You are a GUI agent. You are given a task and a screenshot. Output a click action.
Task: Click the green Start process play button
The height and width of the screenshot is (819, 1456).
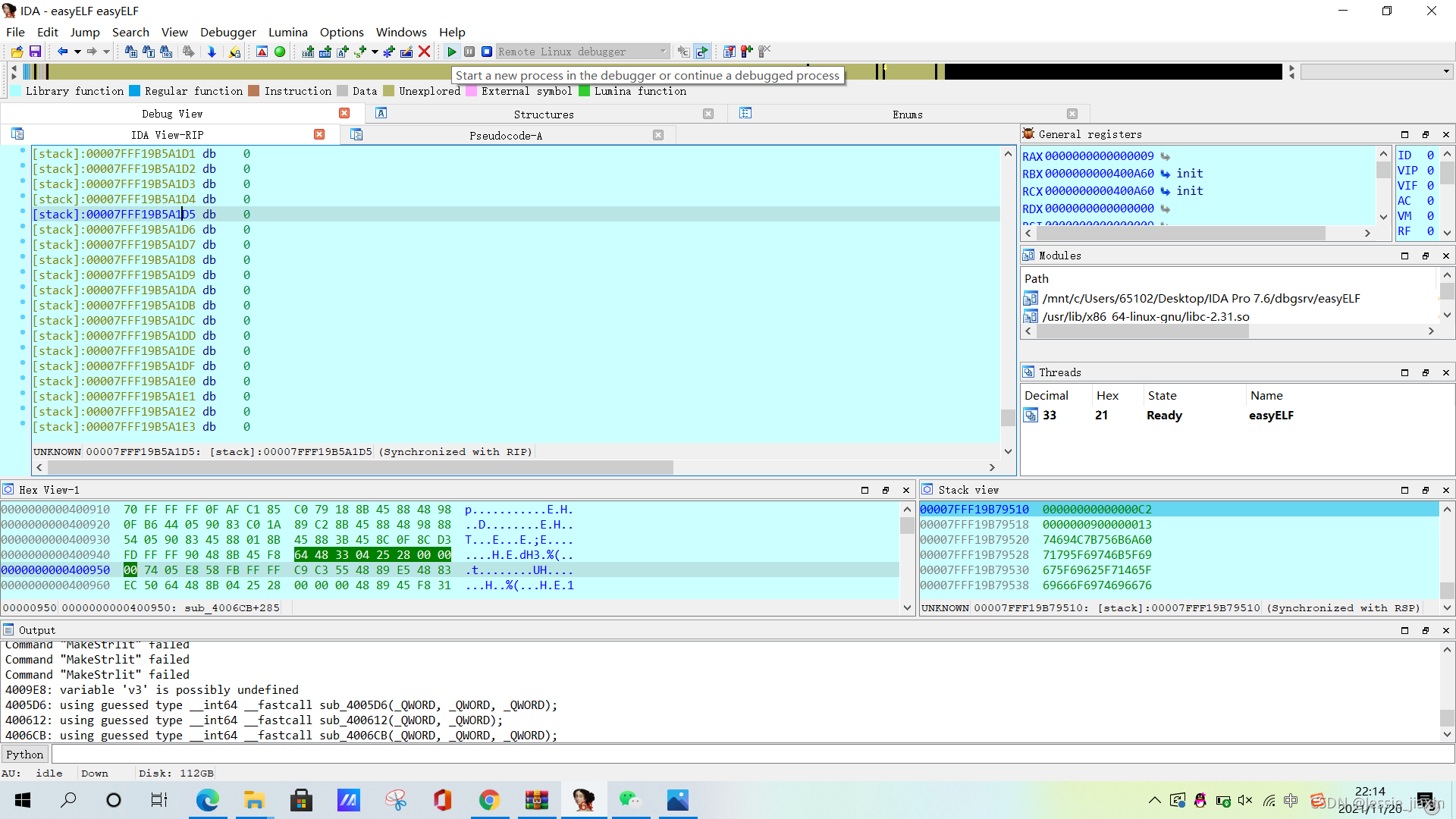click(452, 52)
